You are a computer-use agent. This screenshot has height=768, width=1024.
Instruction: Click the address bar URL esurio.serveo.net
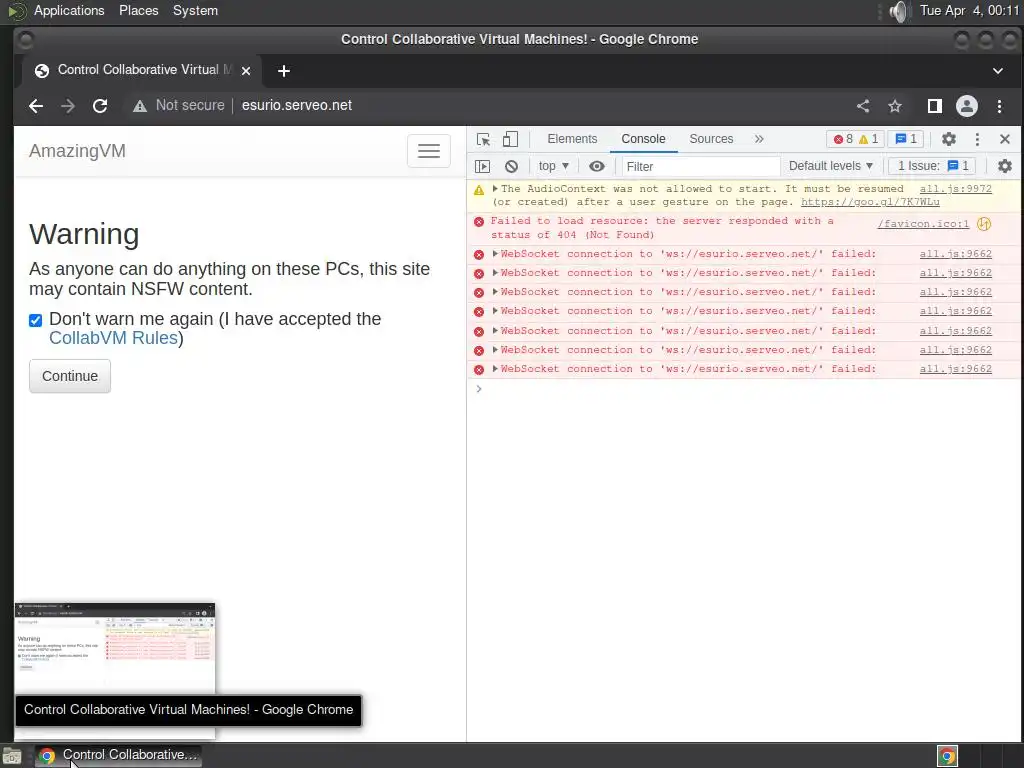(296, 105)
